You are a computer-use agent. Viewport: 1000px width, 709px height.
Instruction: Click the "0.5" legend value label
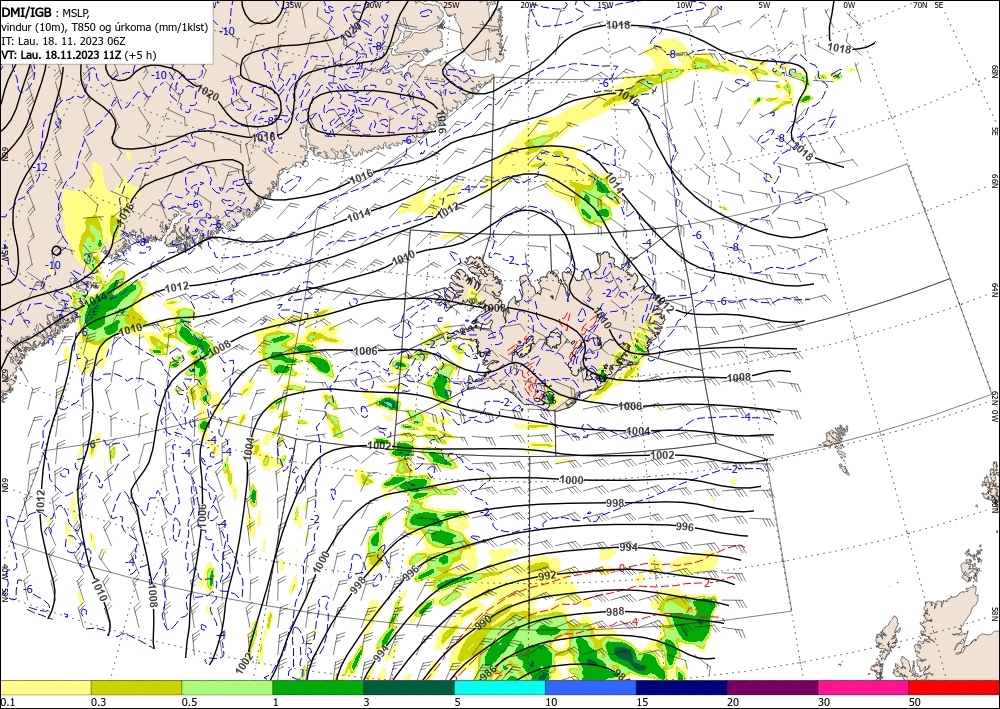[x=189, y=702]
